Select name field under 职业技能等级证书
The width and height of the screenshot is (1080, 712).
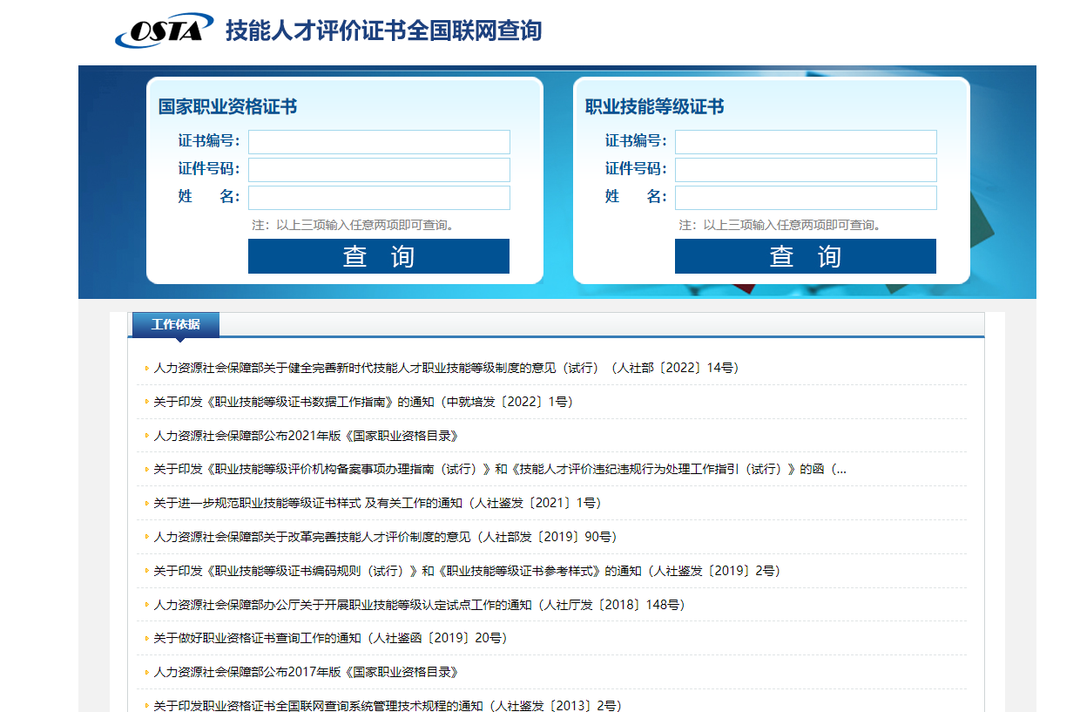pos(806,198)
